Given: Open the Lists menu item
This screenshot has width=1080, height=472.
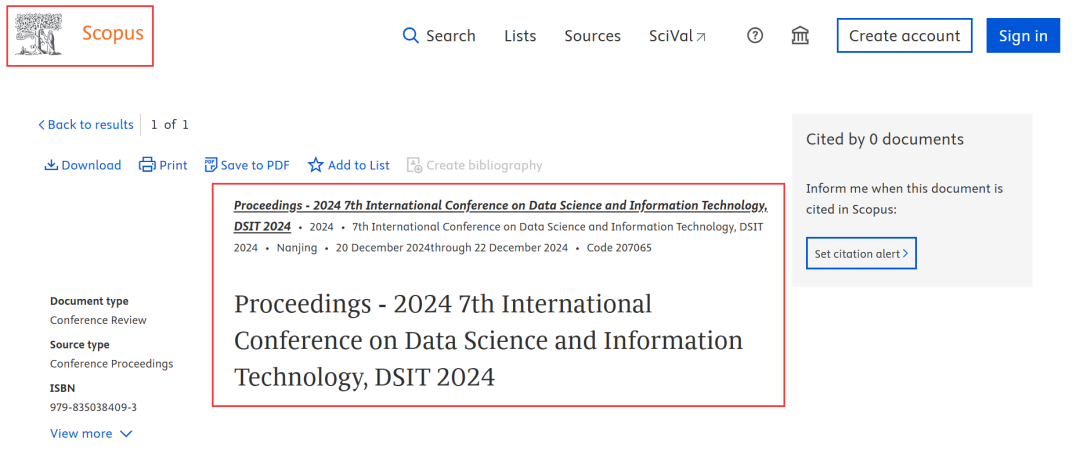Looking at the screenshot, I should (520, 36).
